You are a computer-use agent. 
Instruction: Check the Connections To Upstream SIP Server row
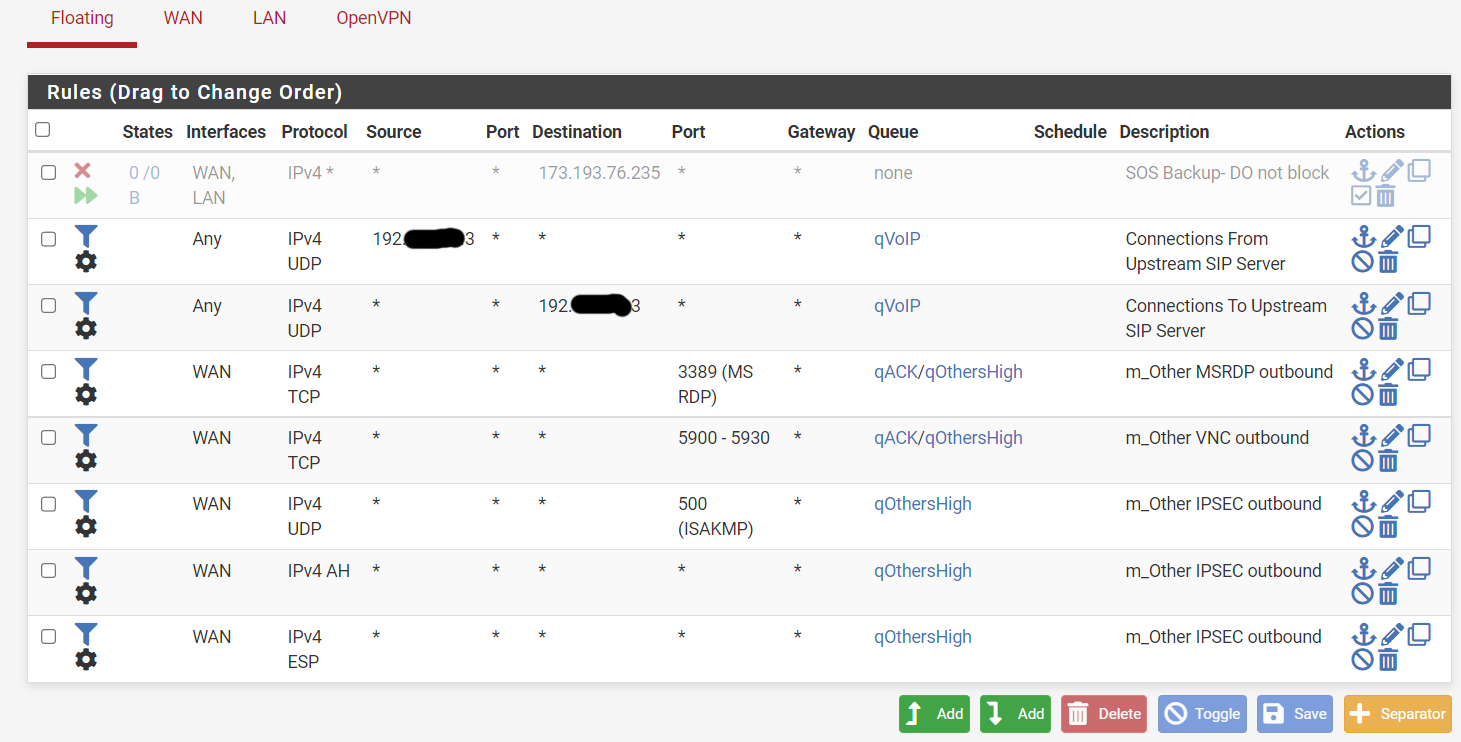[x=48, y=305]
